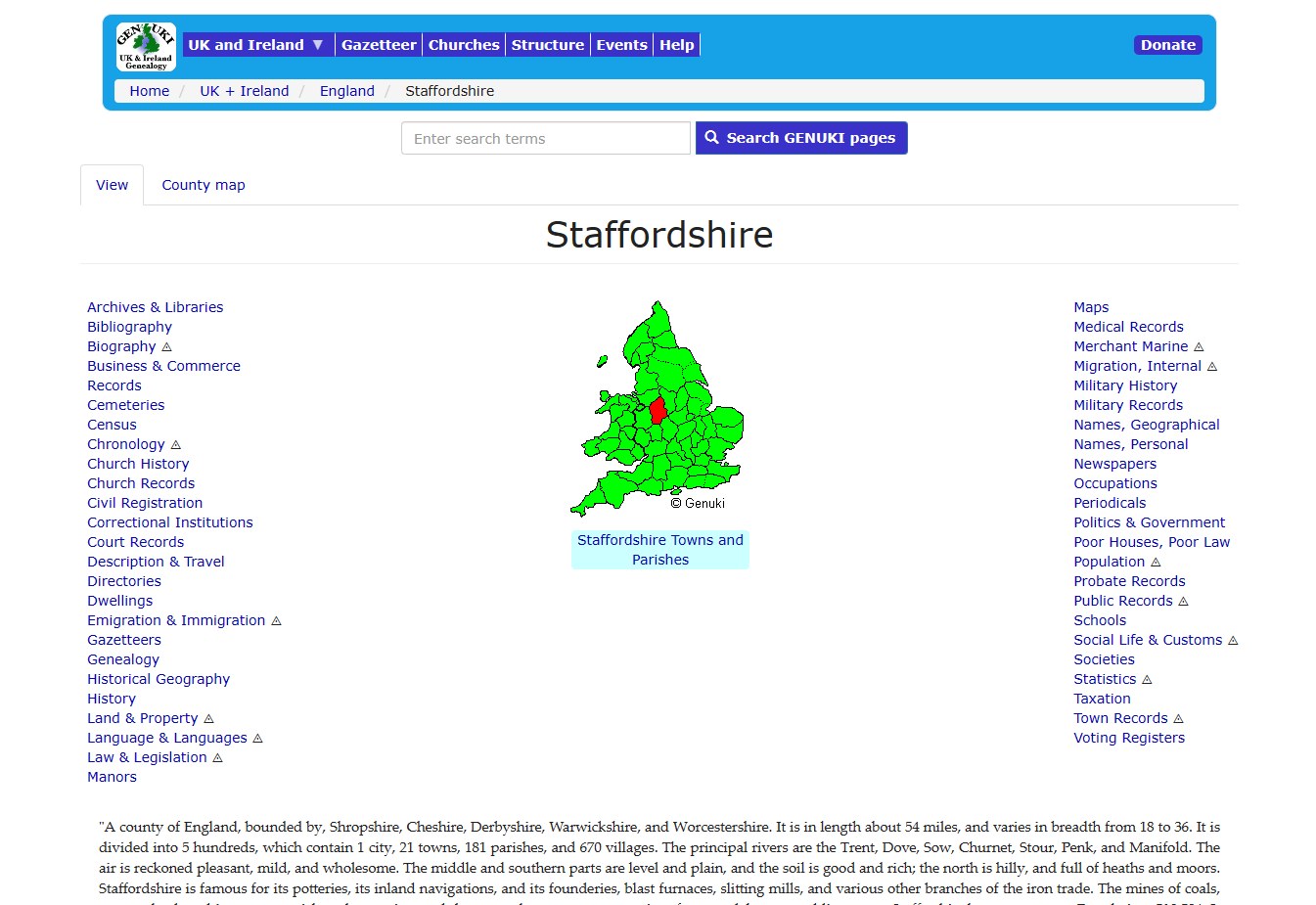Click the warning triangle beside Biography

click(x=166, y=347)
